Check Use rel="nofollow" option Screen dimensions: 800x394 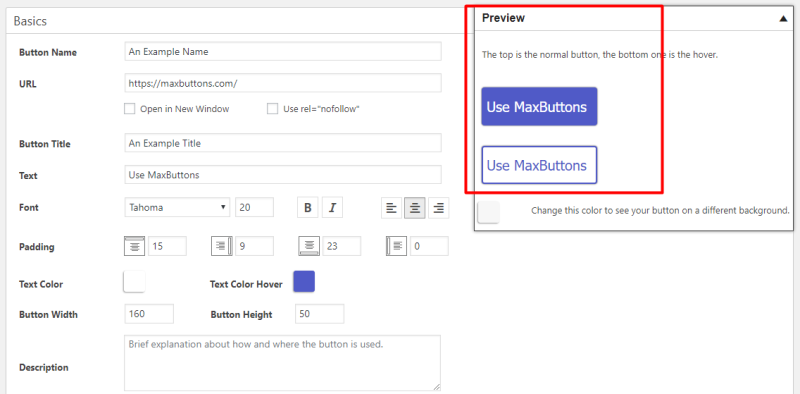(x=272, y=109)
